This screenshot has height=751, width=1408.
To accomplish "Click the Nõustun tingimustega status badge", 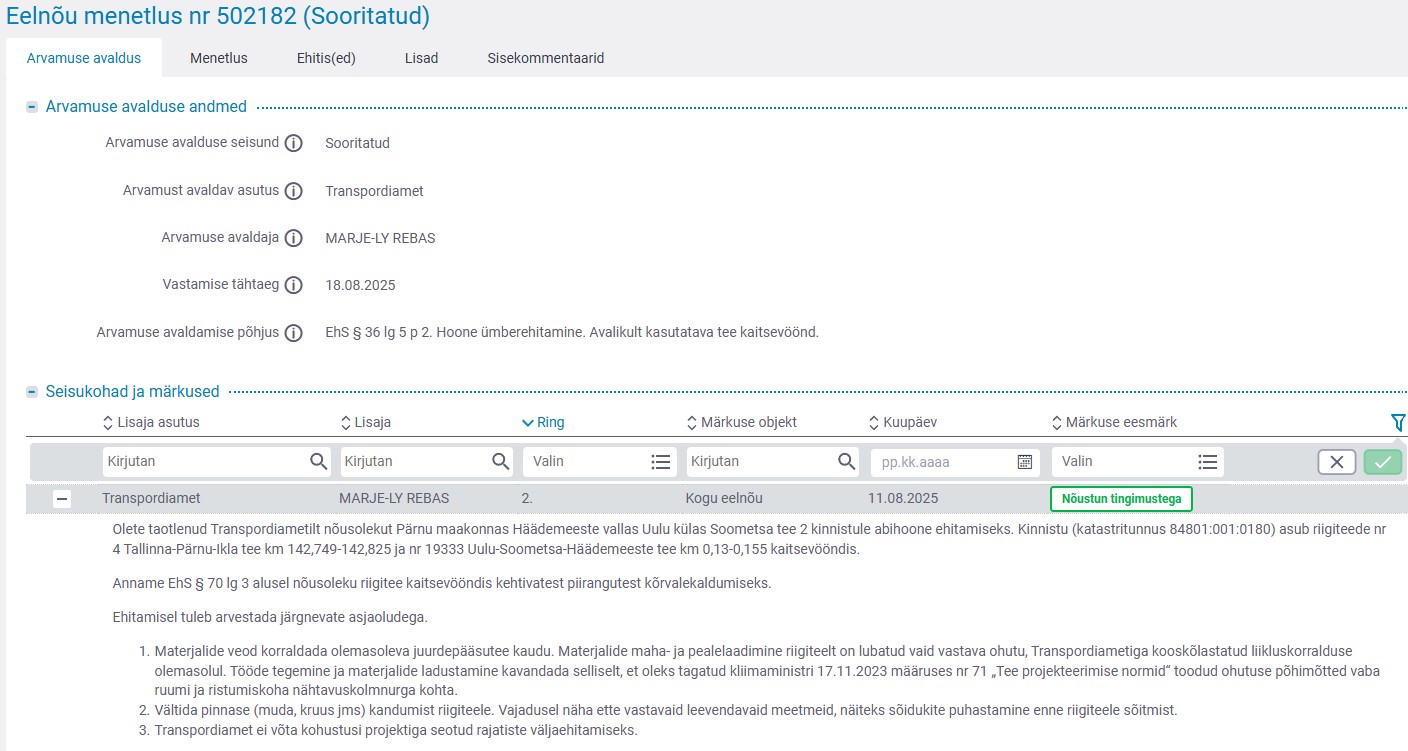I will tap(1121, 499).
